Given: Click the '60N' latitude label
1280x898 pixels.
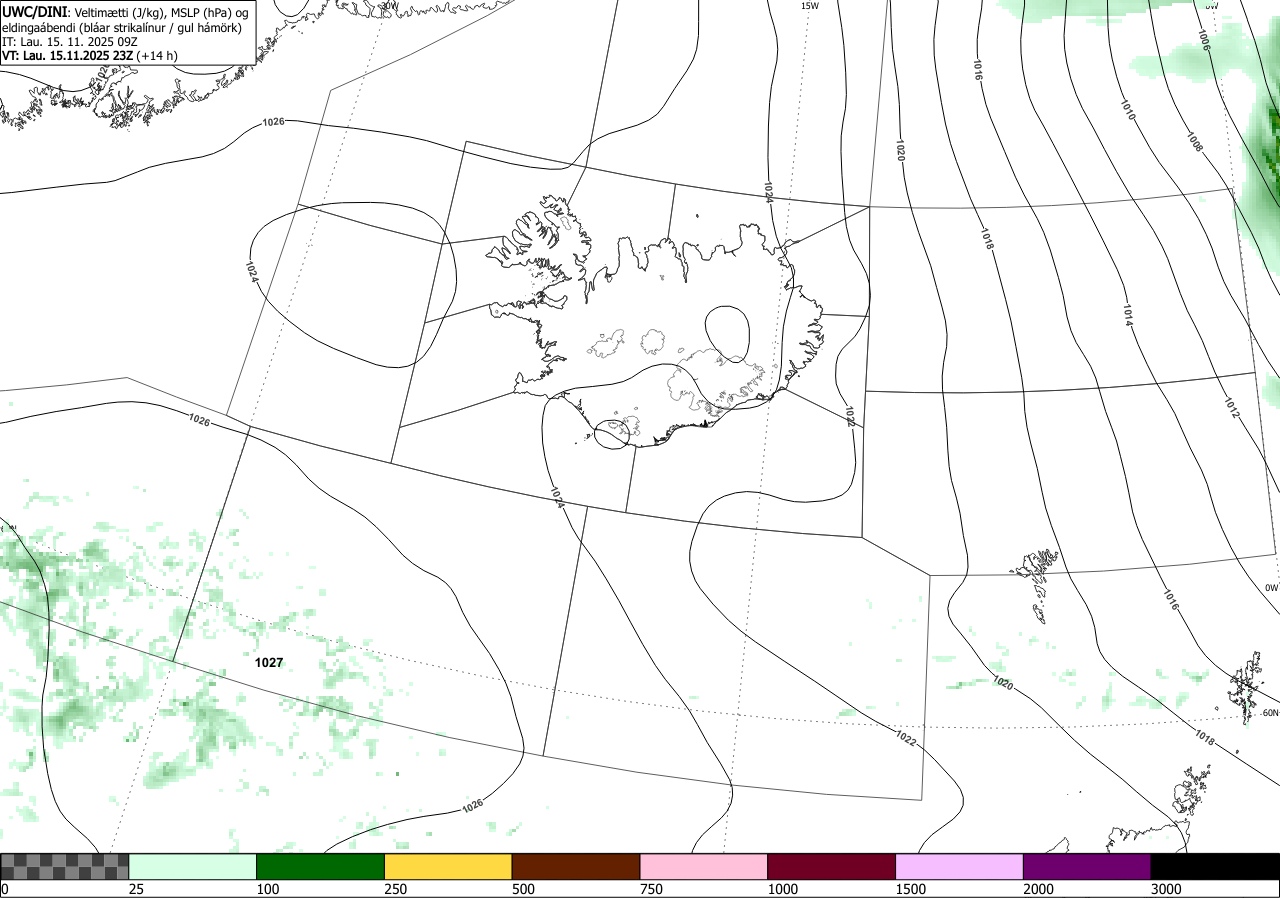Looking at the screenshot, I should pyautogui.click(x=1270, y=713).
